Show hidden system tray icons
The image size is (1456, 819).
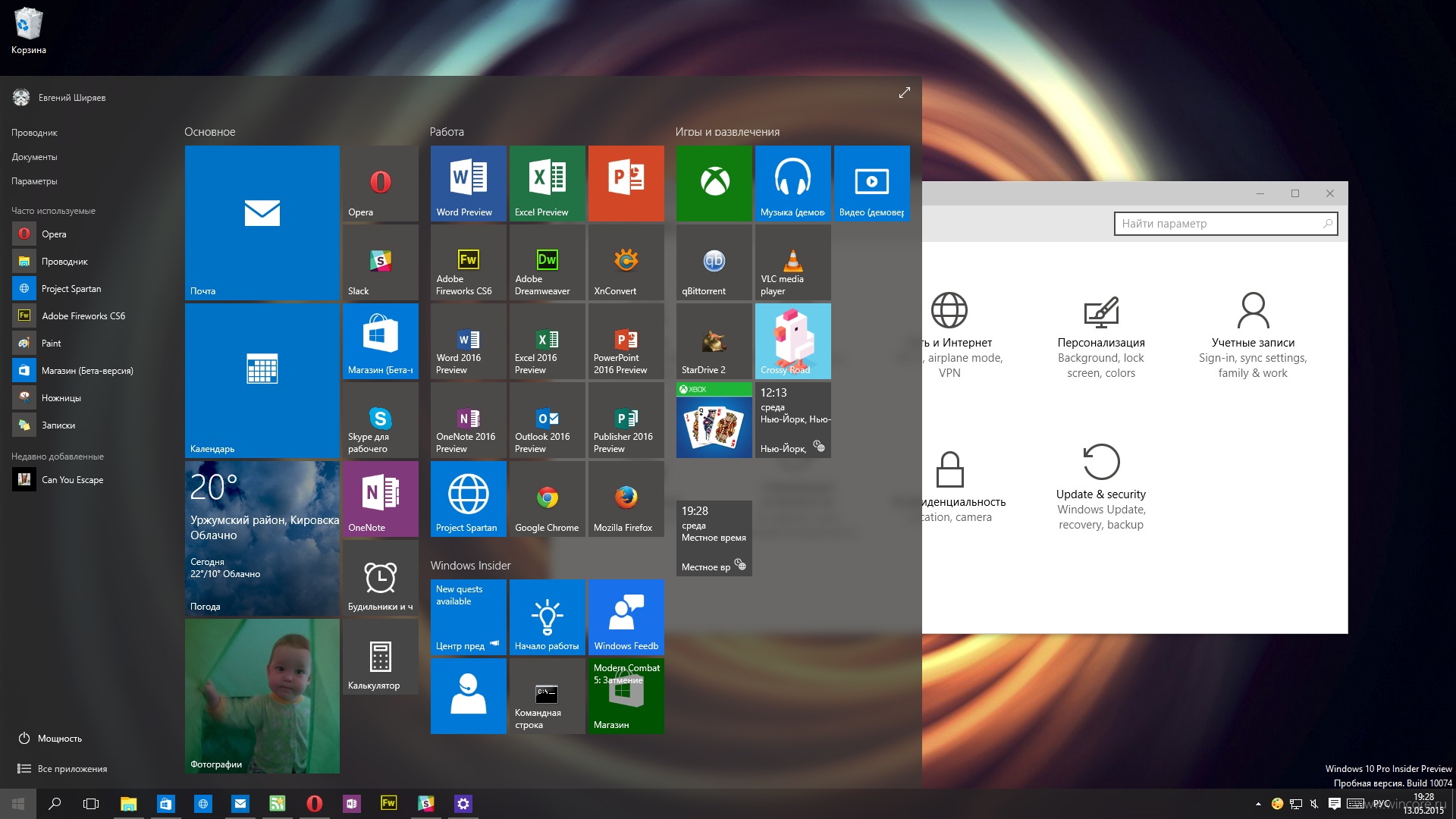[1258, 804]
